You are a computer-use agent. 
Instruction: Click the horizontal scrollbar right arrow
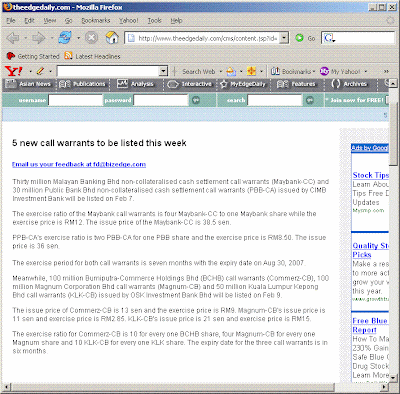coord(385,387)
